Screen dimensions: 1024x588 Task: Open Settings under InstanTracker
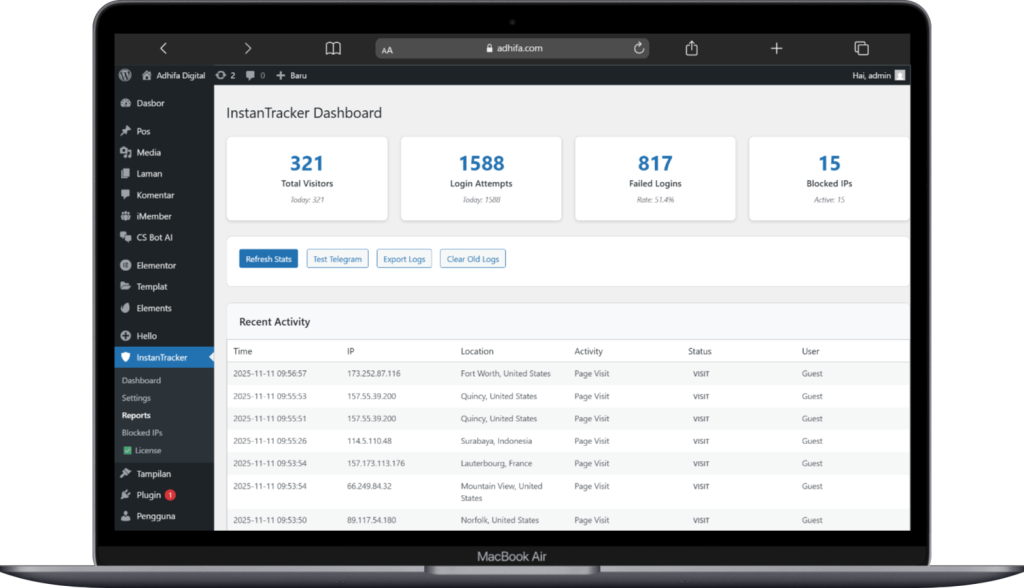coord(136,398)
